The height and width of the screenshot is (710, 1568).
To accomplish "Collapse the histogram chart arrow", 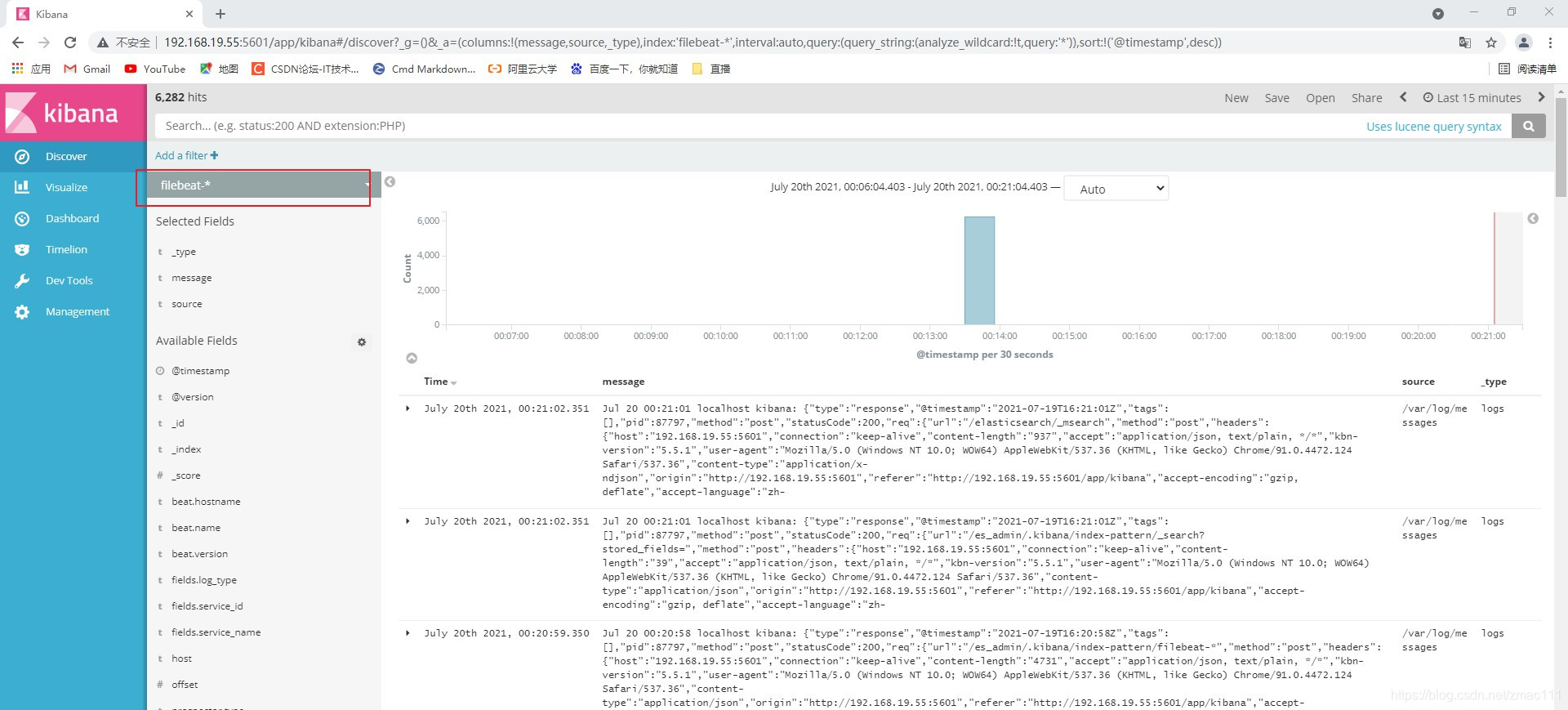I will (412, 358).
